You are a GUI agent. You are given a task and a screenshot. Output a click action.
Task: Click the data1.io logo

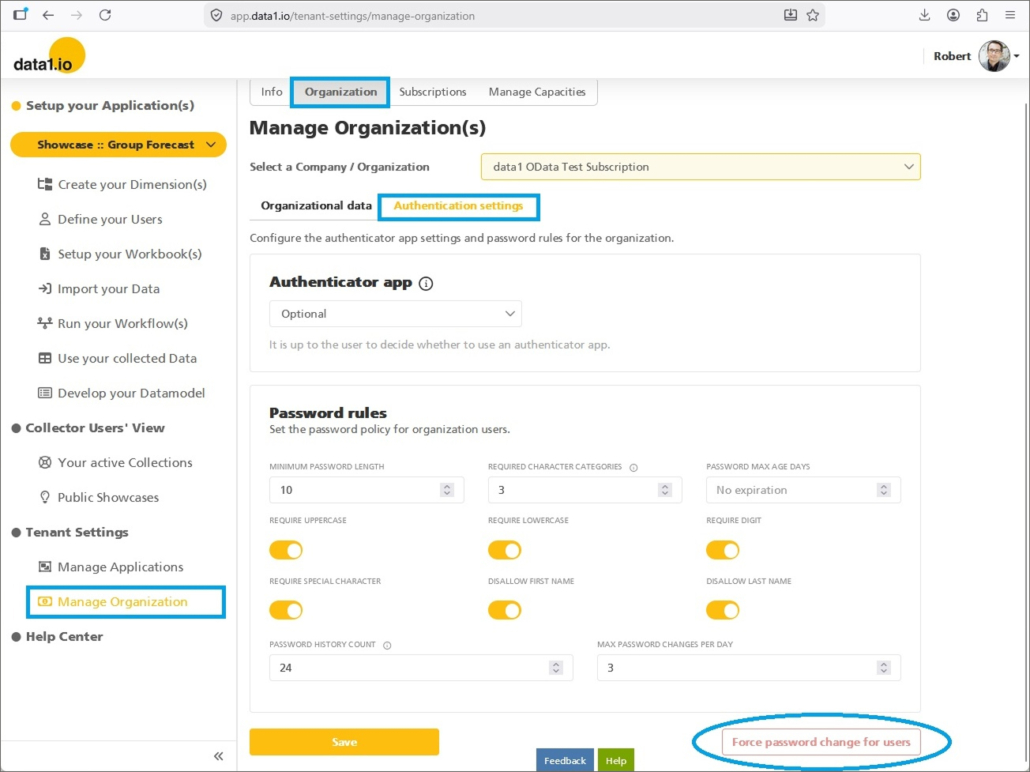49,57
